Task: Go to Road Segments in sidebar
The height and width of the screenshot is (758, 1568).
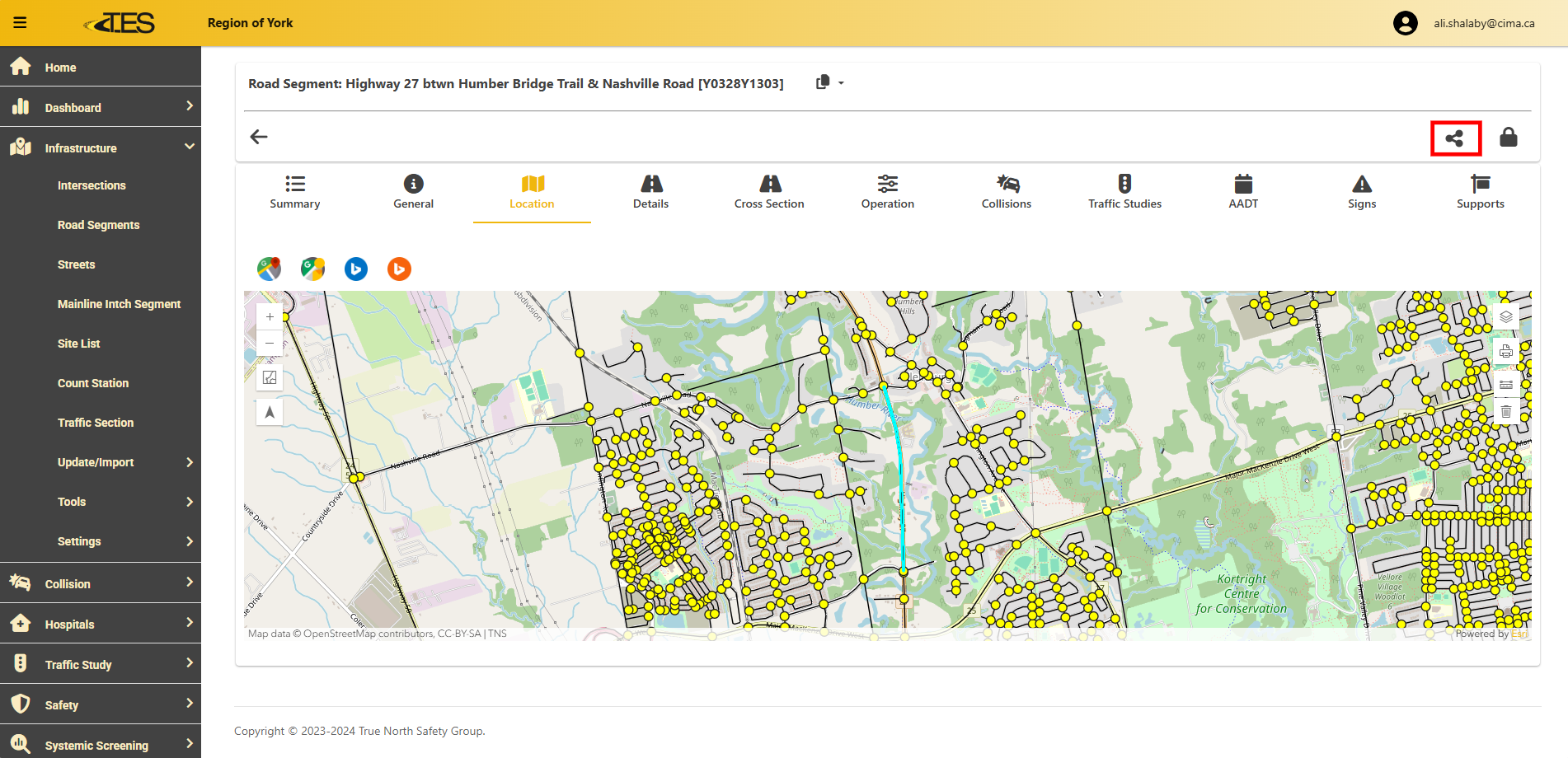Action: click(x=98, y=225)
